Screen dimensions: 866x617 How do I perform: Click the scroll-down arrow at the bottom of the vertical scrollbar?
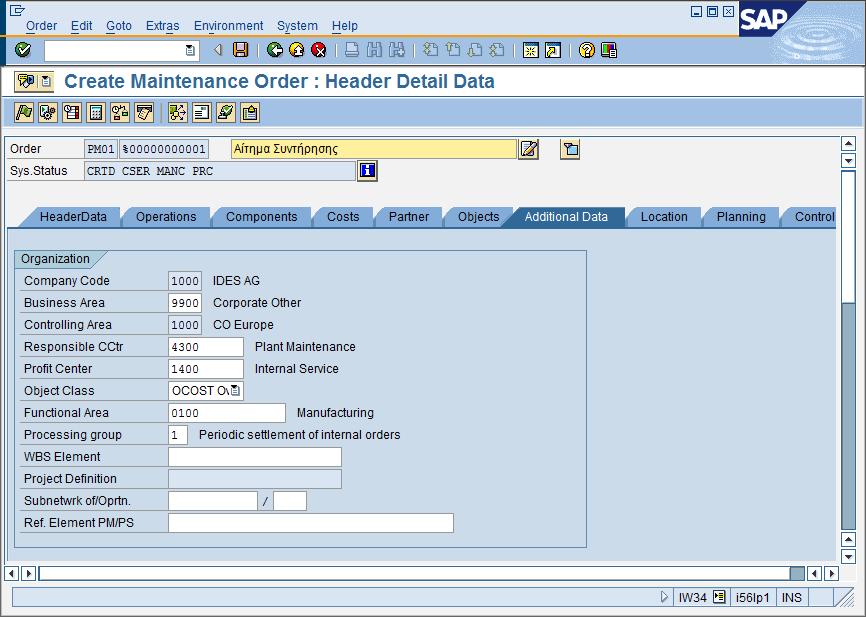(x=848, y=556)
